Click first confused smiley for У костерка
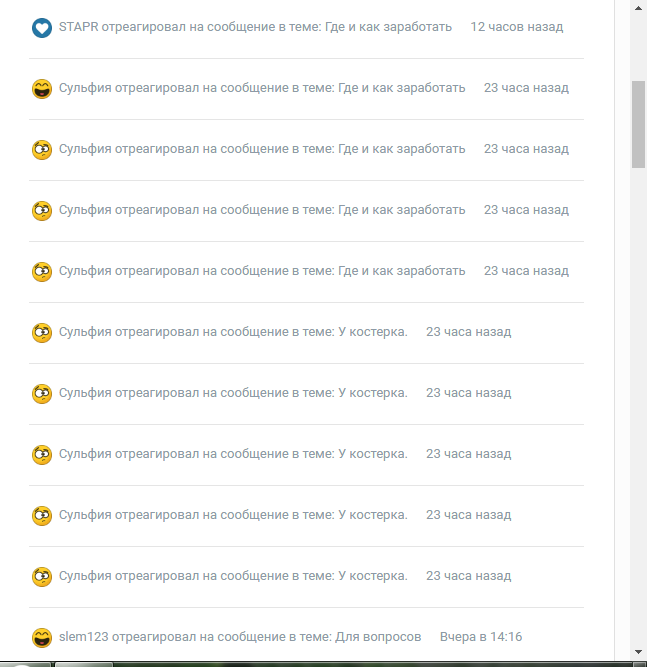 click(x=41, y=333)
